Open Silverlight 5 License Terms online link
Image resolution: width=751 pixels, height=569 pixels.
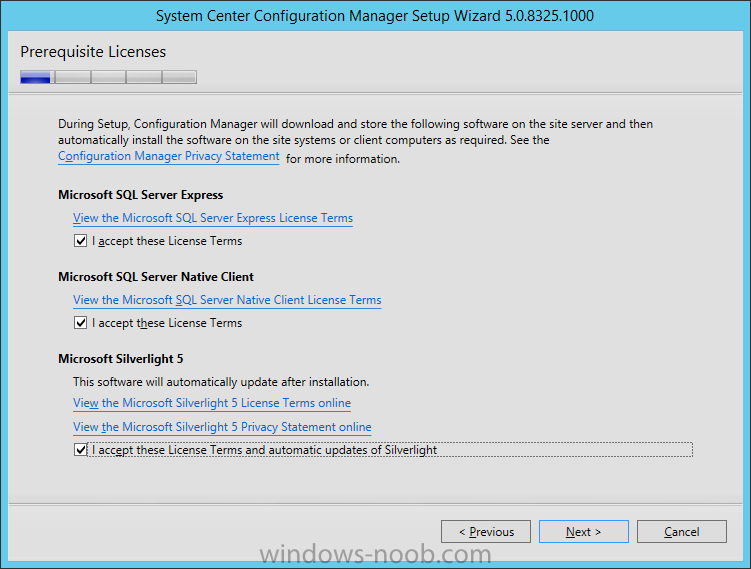pyautogui.click(x=212, y=403)
